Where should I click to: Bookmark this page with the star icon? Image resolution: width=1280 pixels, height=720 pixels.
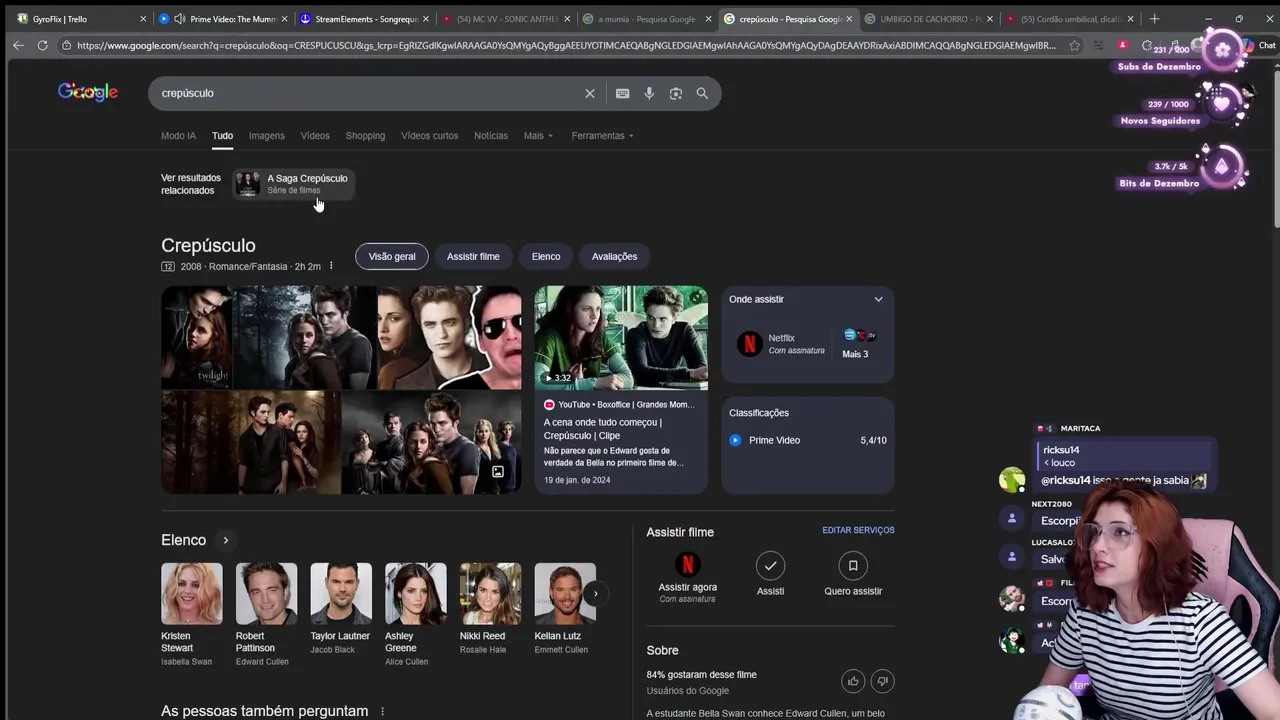click(x=1074, y=45)
